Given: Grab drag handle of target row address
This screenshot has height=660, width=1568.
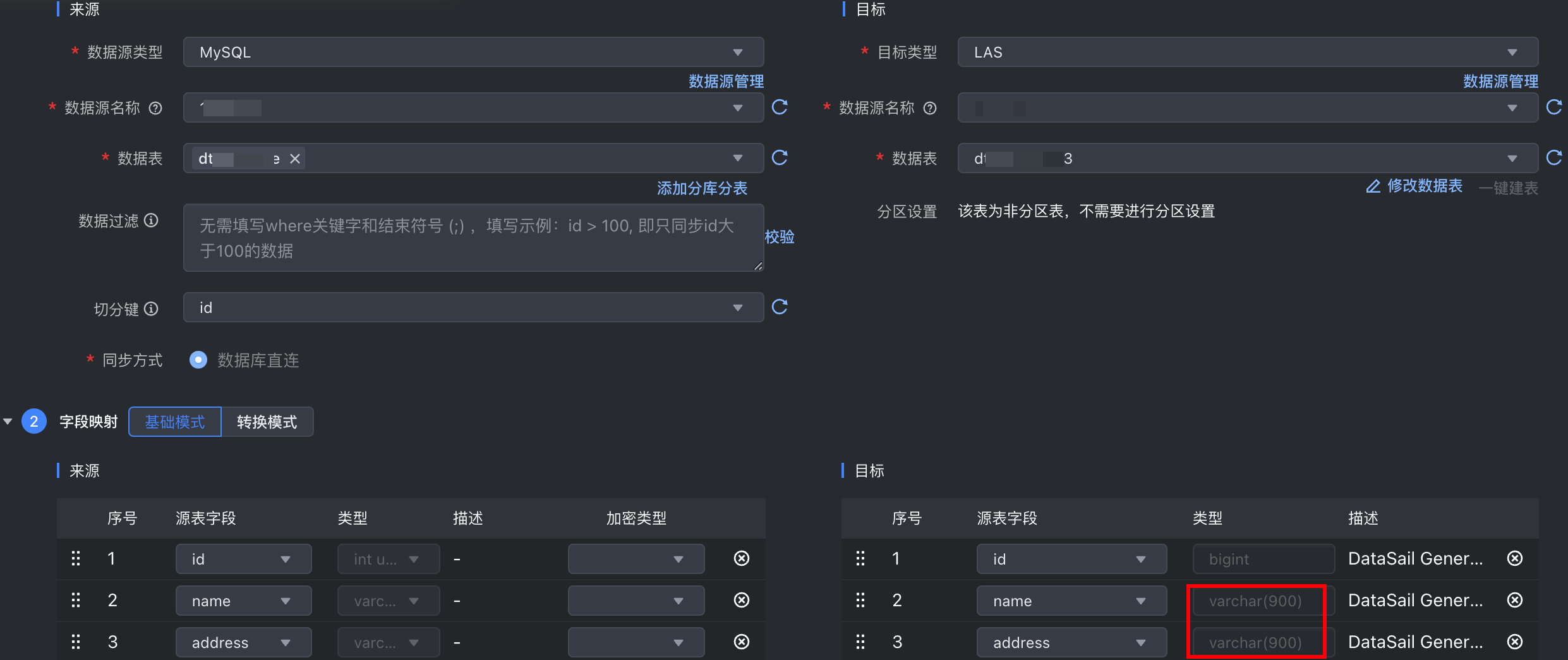Looking at the screenshot, I should (x=860, y=642).
